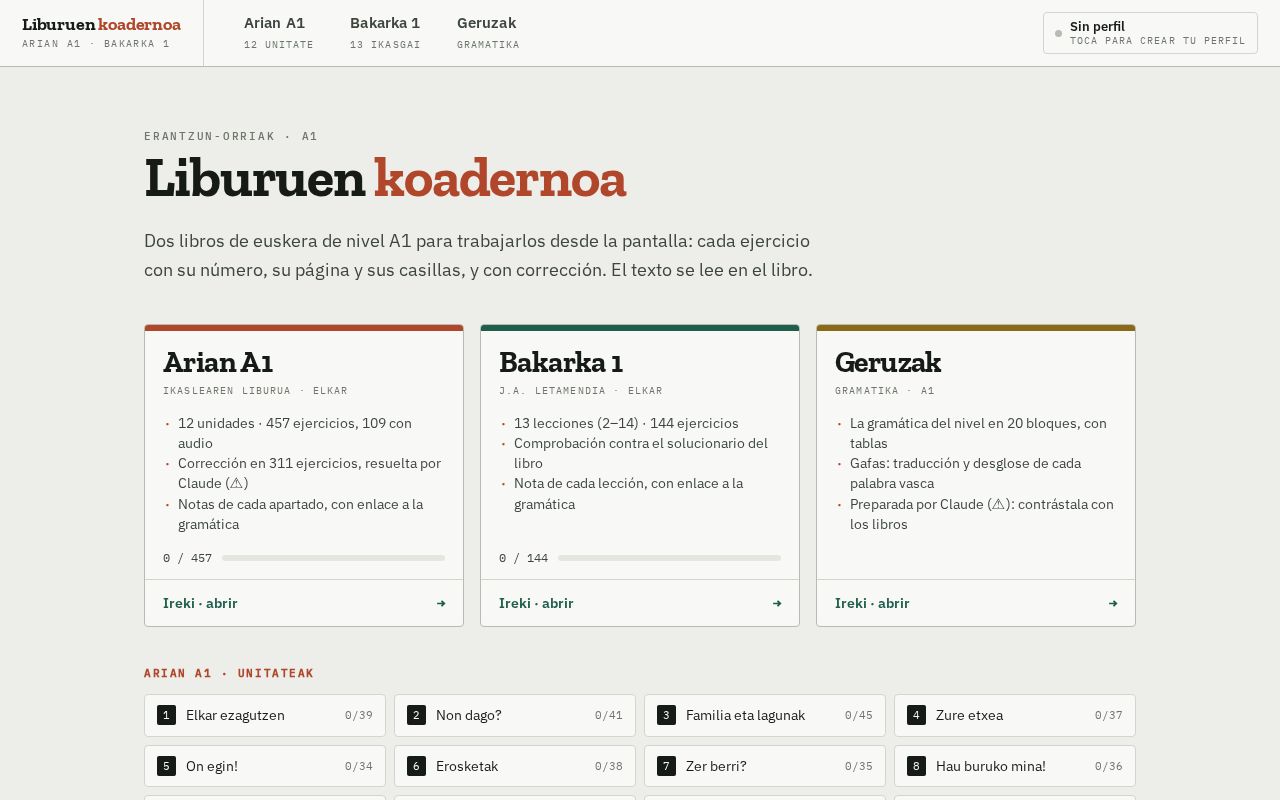Click the Arian A1 card title
The height and width of the screenshot is (800, 1280).
(x=218, y=362)
